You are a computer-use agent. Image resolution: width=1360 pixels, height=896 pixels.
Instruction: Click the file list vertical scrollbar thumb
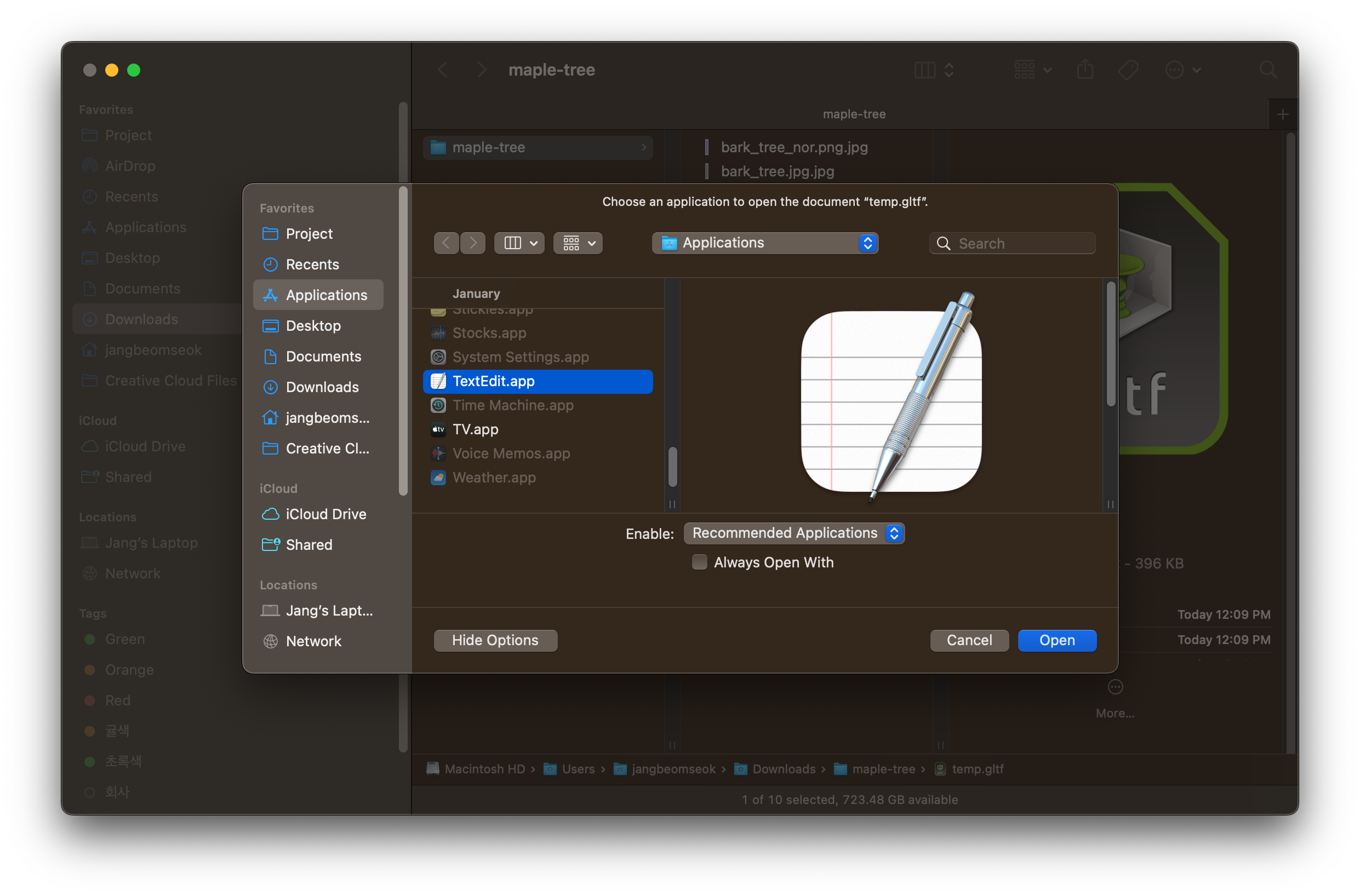click(673, 466)
